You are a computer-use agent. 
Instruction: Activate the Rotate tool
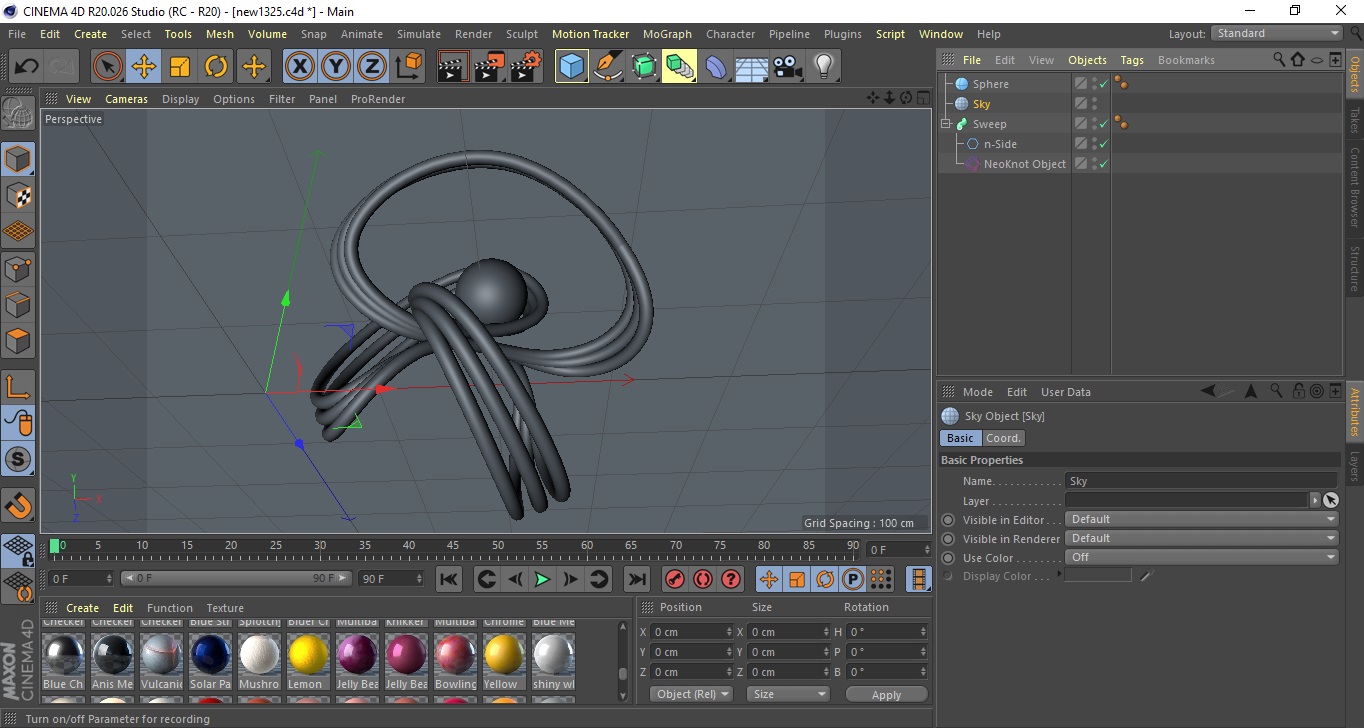tap(216, 67)
